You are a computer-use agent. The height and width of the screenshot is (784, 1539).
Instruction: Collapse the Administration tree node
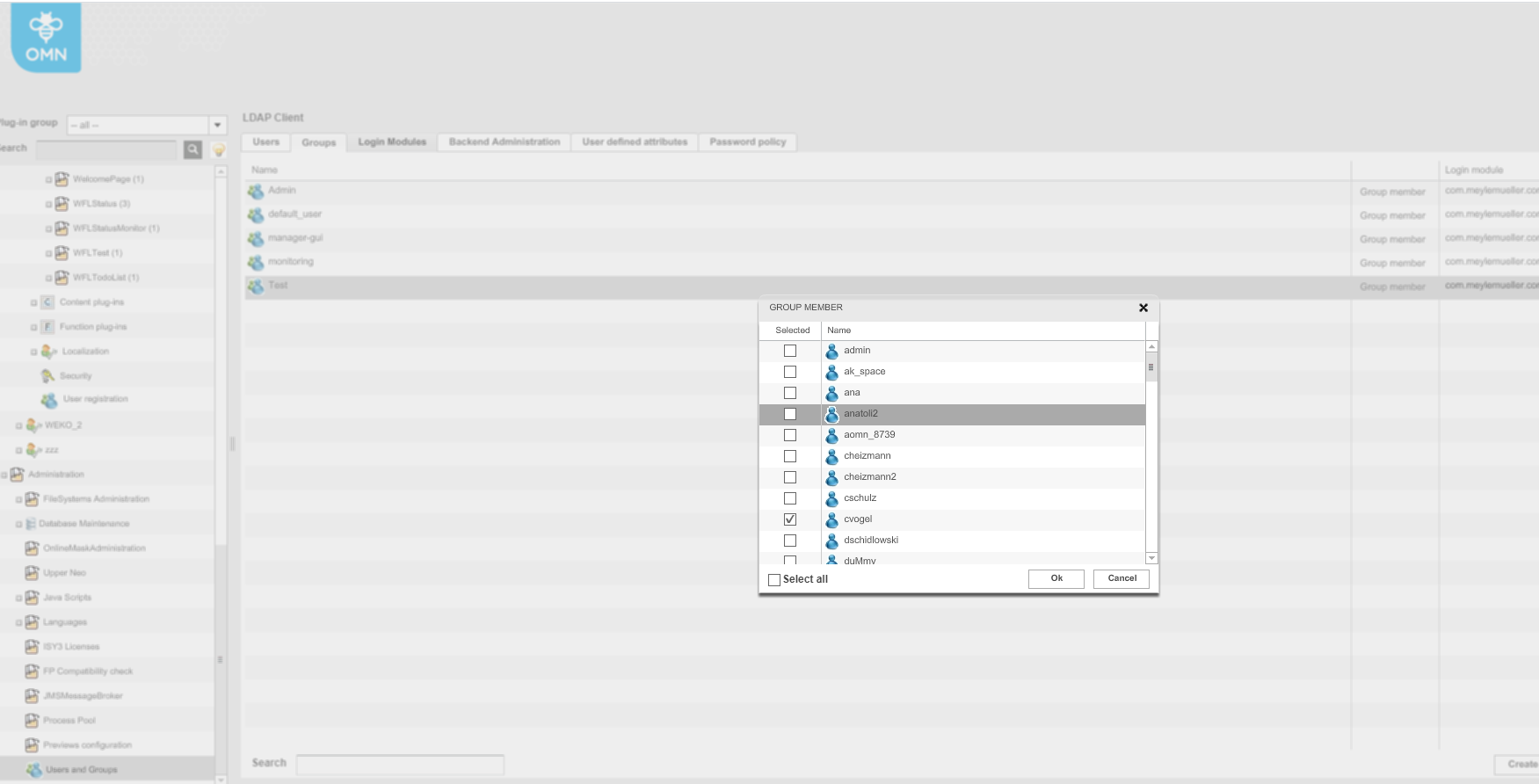[x=4, y=475]
